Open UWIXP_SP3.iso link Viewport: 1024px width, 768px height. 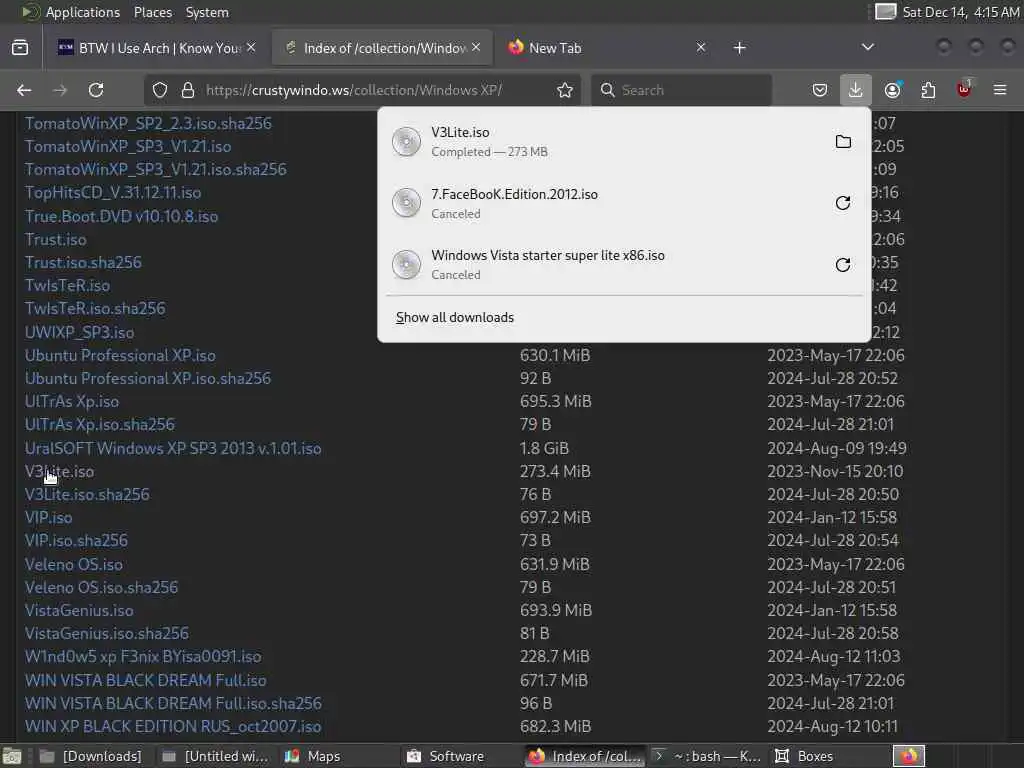pos(80,332)
